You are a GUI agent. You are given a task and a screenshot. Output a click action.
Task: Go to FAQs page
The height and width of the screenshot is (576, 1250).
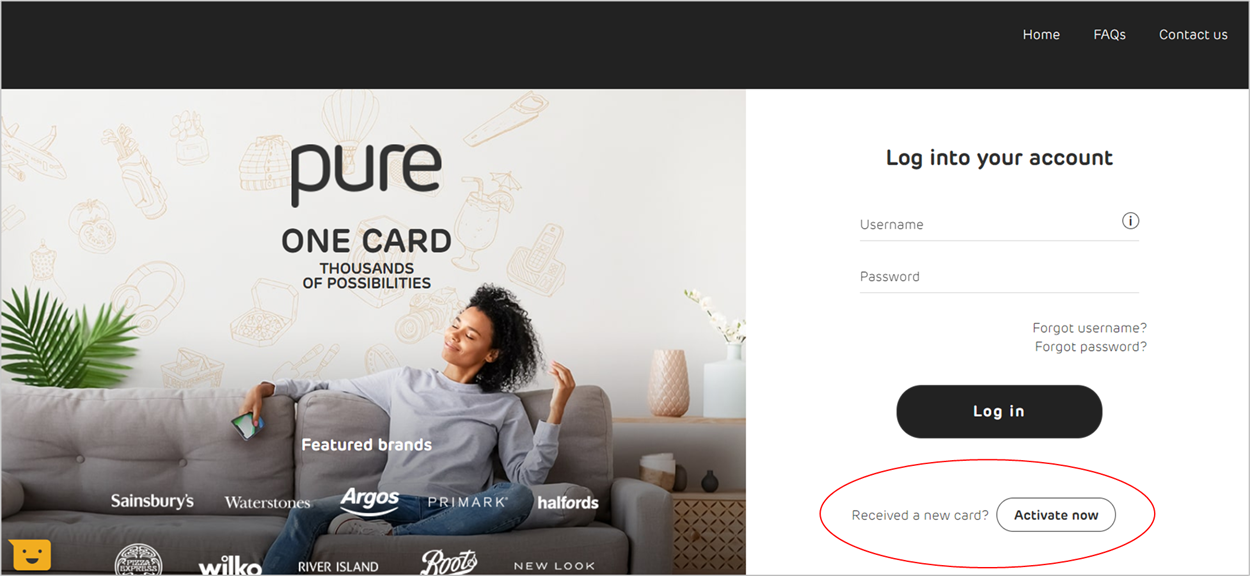click(x=1109, y=34)
